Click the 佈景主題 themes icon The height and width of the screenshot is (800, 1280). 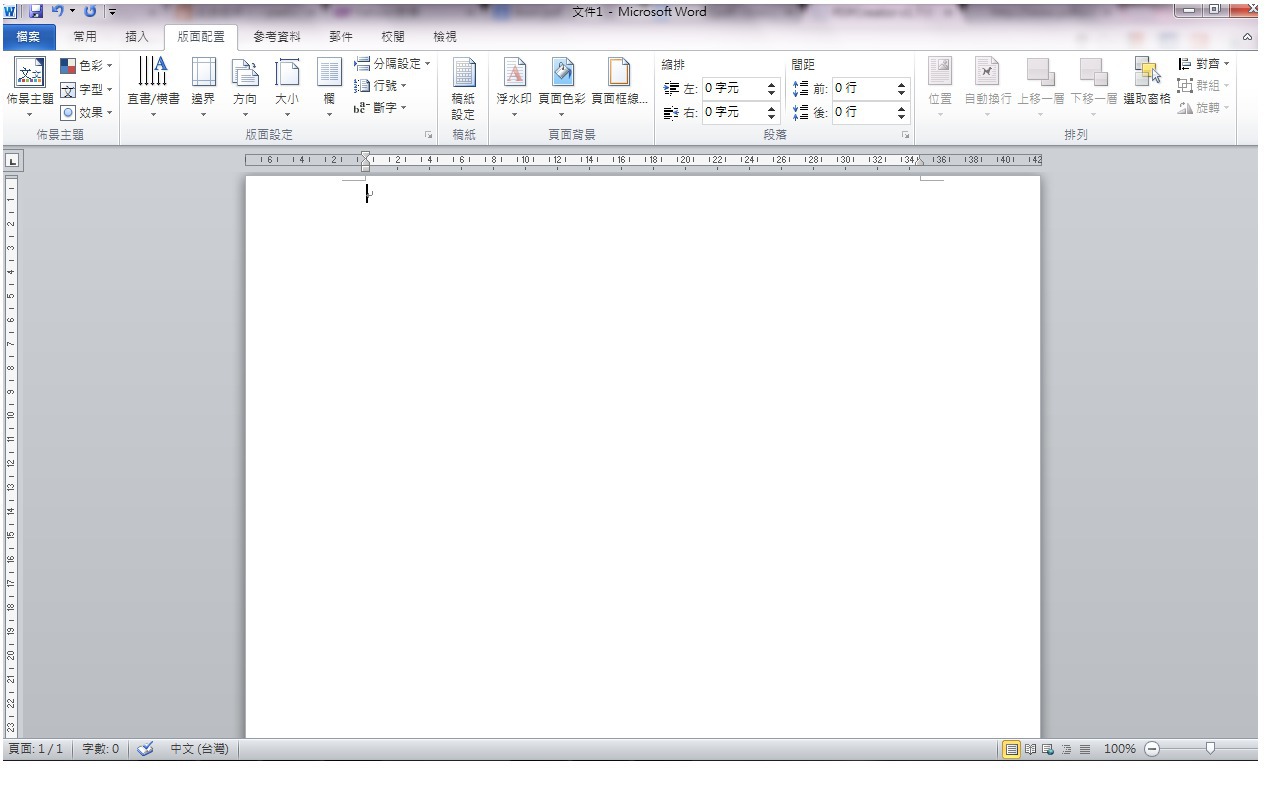(x=30, y=80)
